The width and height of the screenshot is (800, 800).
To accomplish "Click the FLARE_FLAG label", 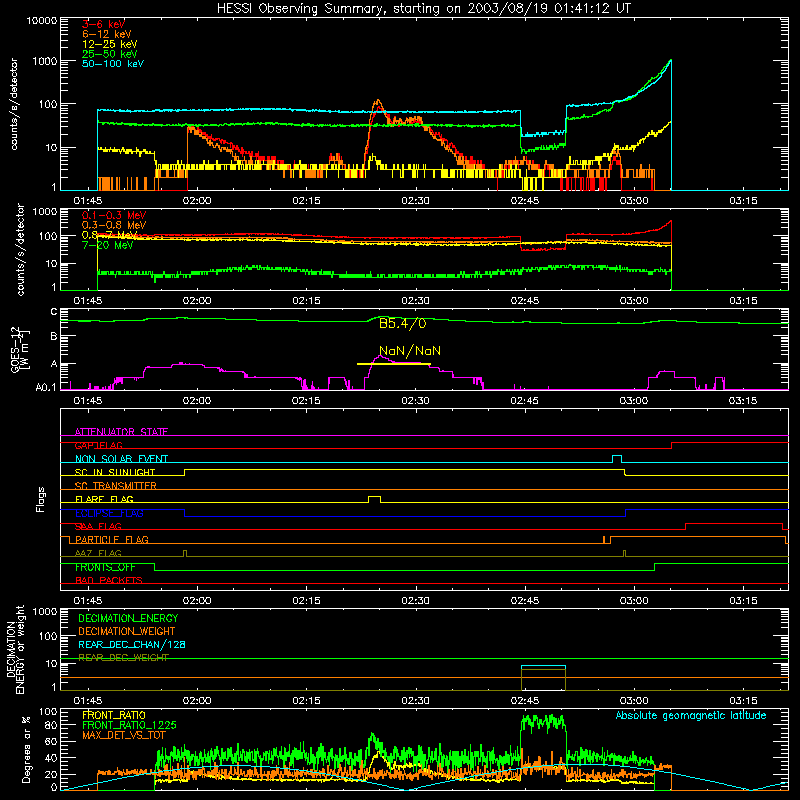I will point(104,499).
